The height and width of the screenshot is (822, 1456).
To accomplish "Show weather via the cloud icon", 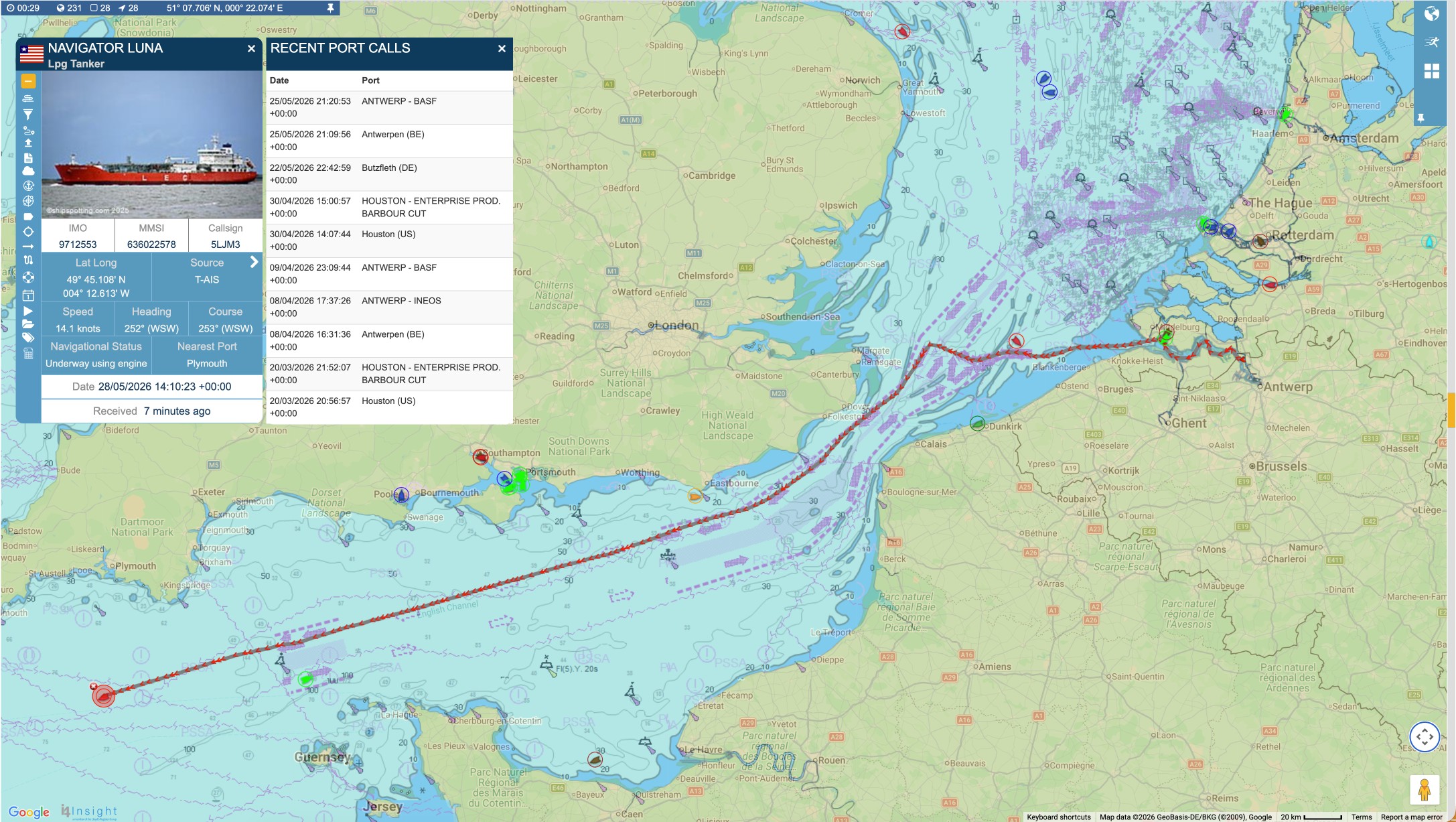I will click(28, 172).
